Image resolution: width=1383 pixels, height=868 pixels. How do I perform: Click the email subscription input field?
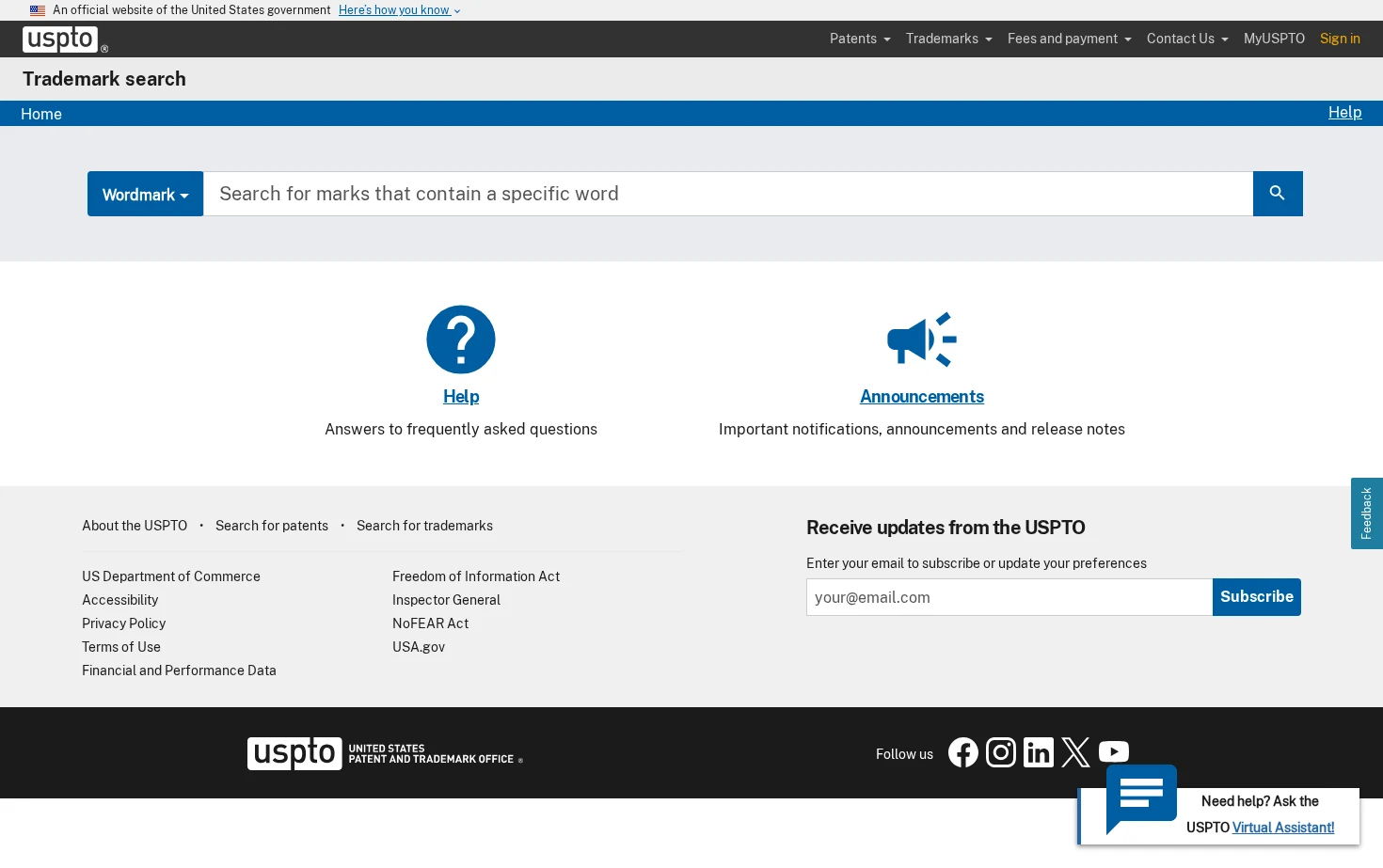[x=1009, y=597]
